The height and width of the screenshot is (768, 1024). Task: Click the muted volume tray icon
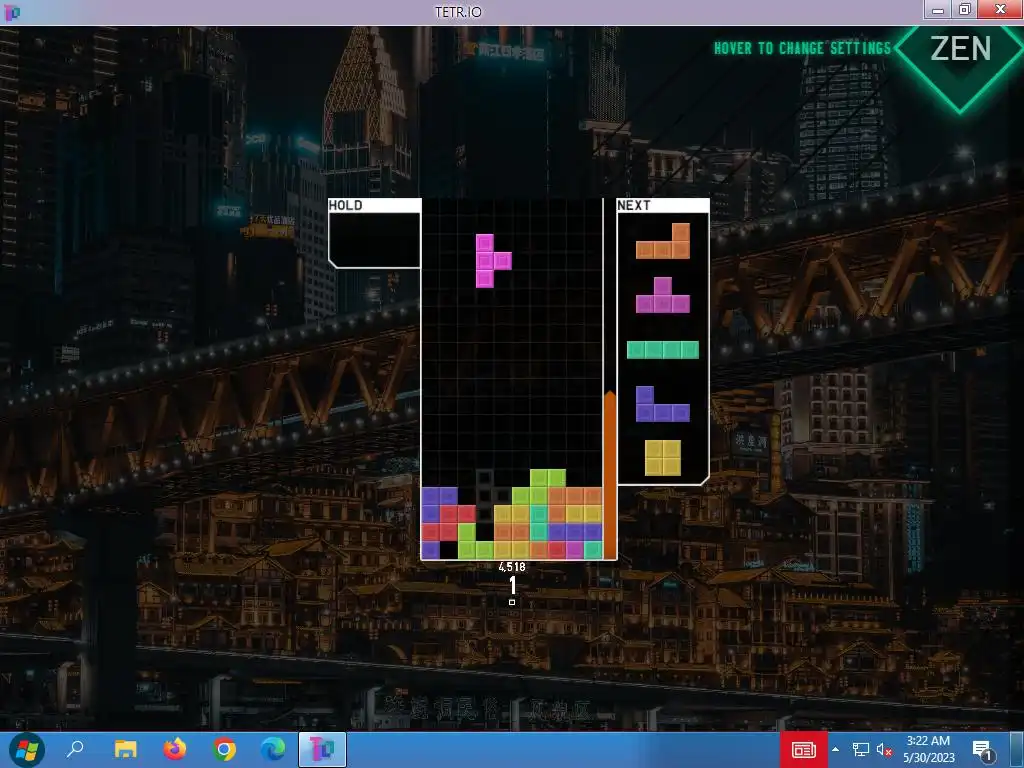[x=884, y=750]
